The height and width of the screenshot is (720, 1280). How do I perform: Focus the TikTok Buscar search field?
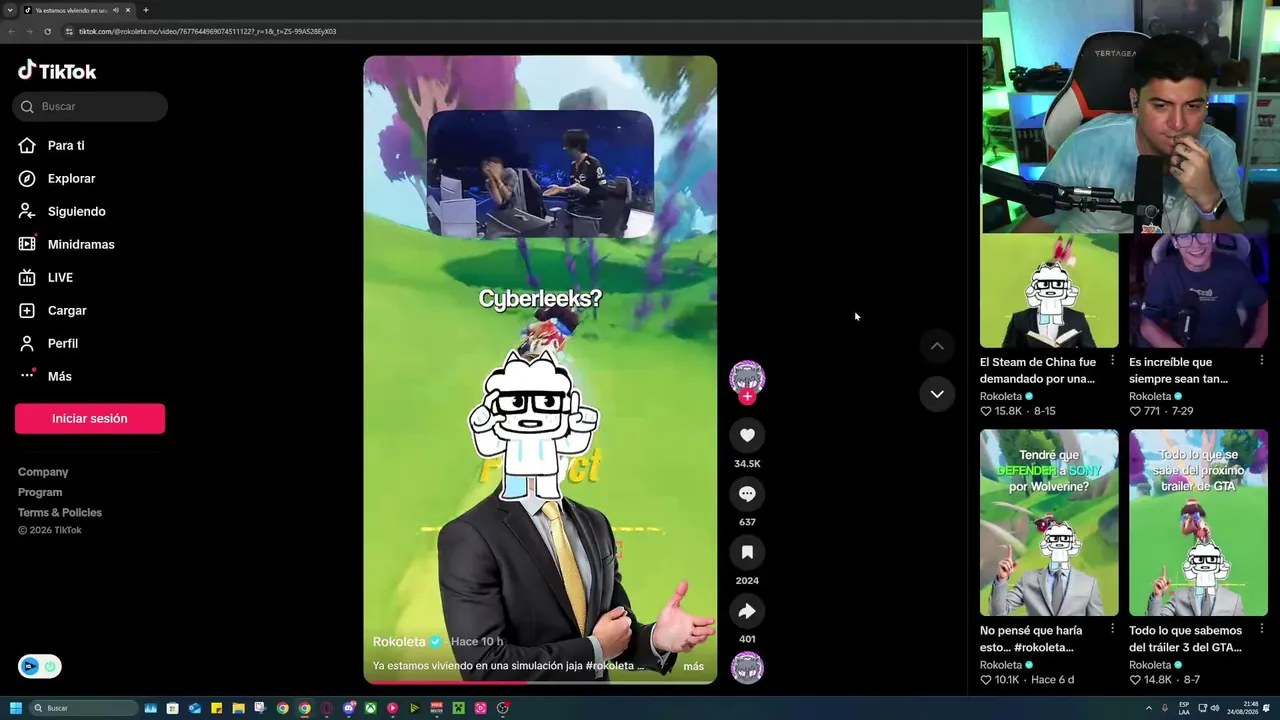[x=90, y=107]
